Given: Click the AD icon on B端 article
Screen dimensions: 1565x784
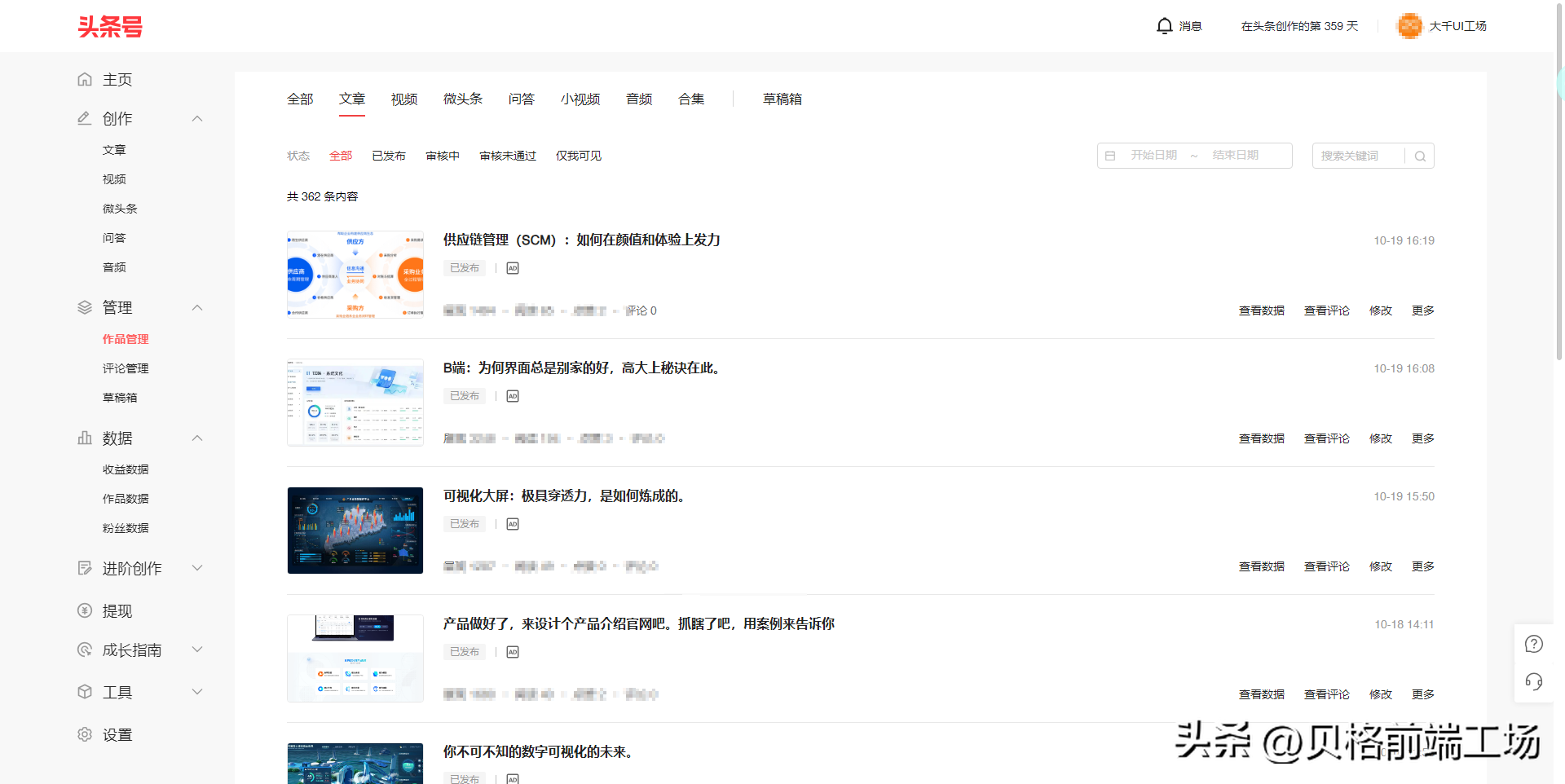Looking at the screenshot, I should [513, 396].
